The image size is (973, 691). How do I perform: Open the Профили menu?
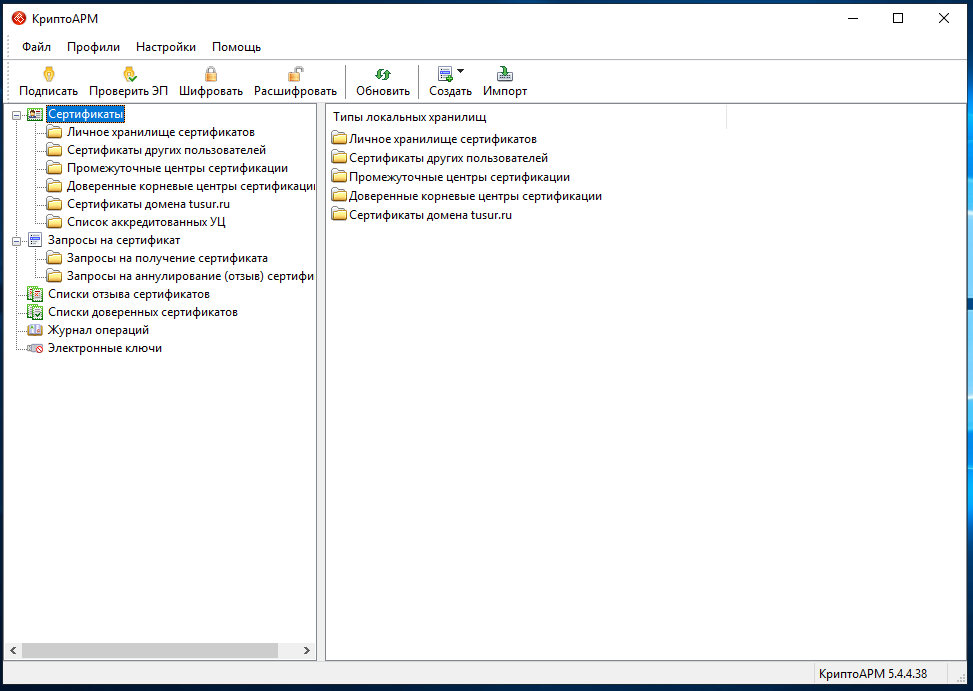94,47
